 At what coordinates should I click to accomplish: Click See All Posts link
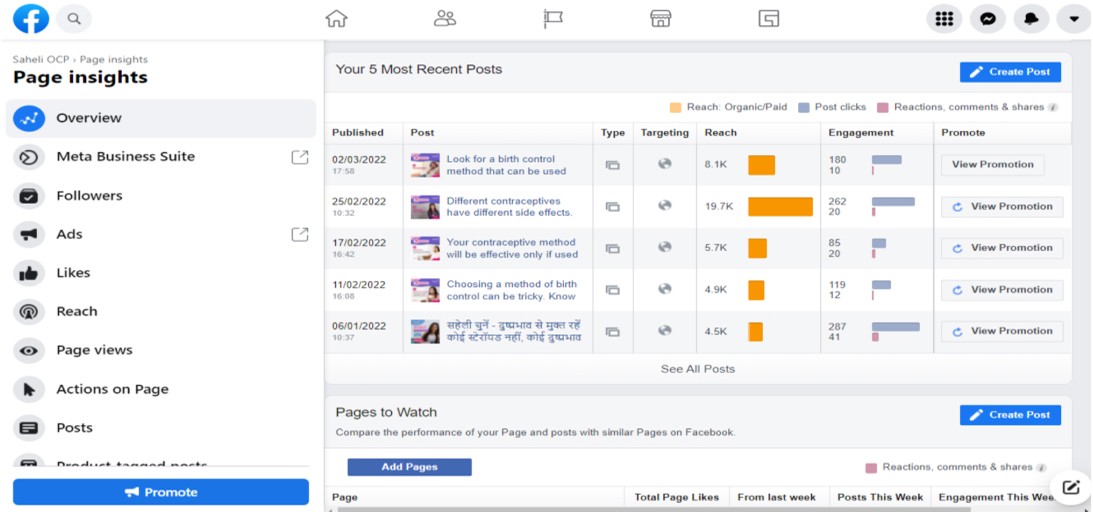pyautogui.click(x=697, y=369)
